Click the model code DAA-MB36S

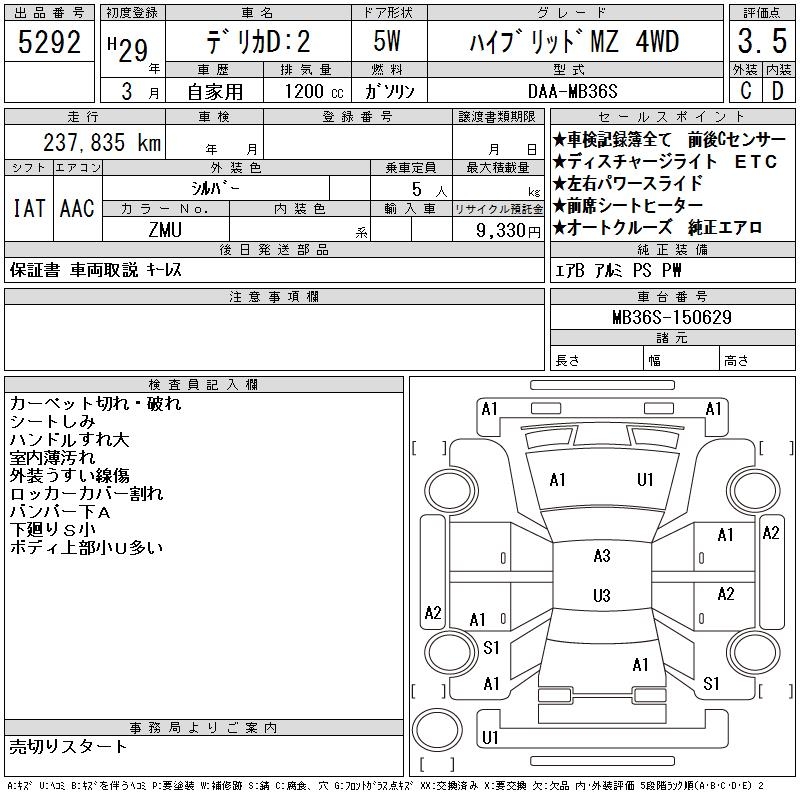[x=574, y=91]
